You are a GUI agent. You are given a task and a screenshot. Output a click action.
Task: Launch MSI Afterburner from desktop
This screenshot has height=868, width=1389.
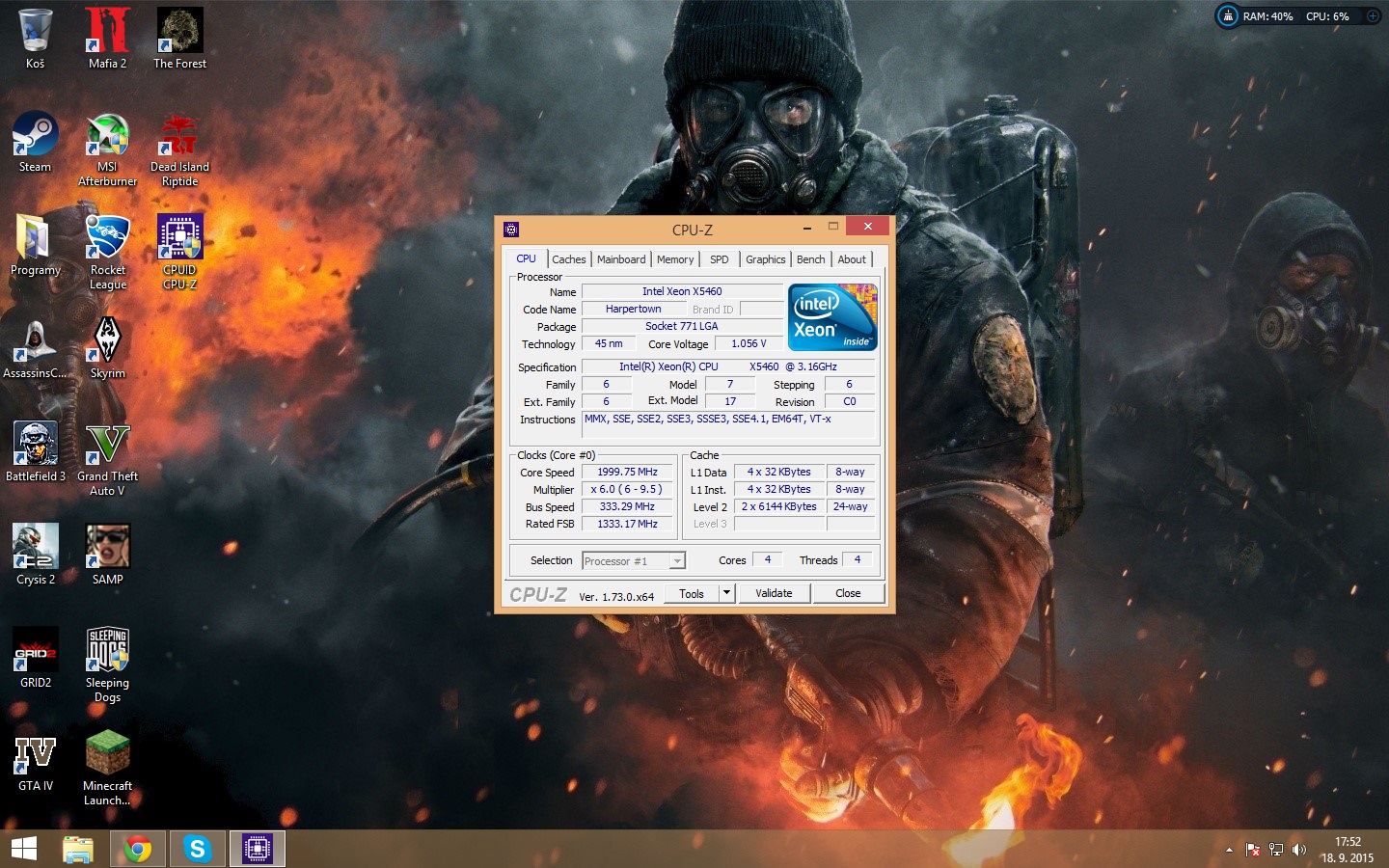tap(107, 137)
